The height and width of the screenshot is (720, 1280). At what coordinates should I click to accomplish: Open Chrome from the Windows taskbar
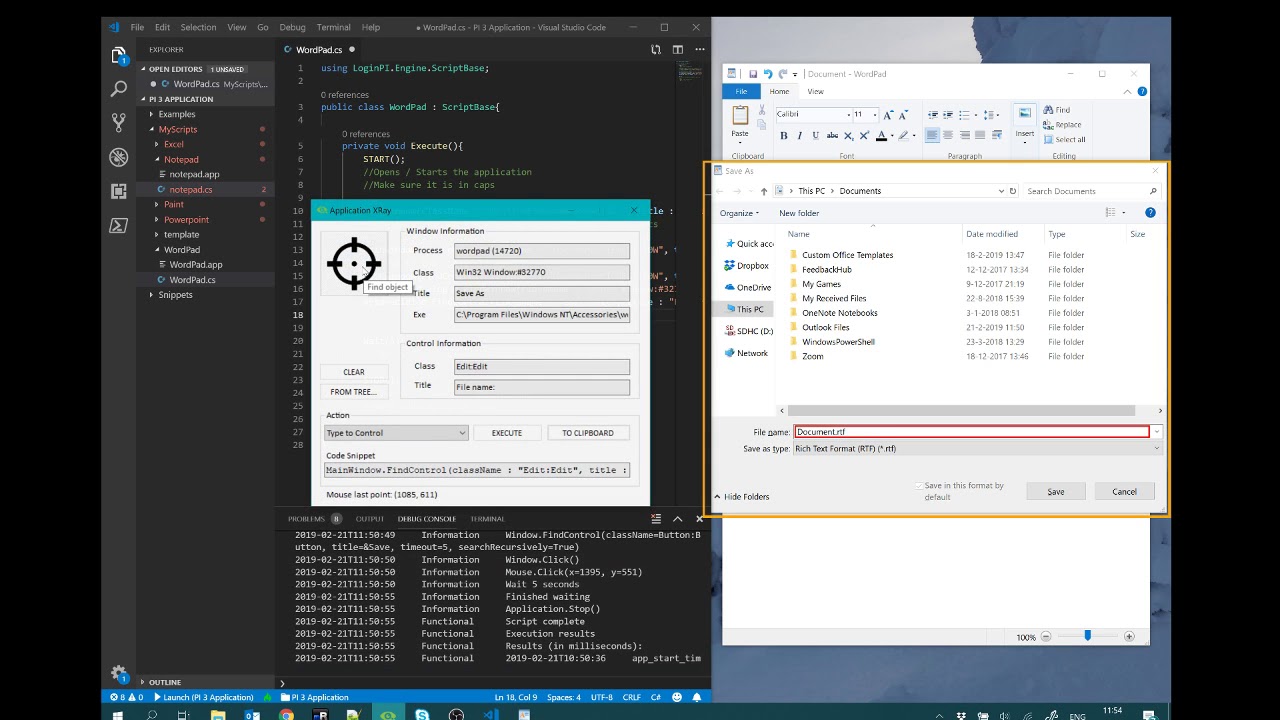(286, 715)
